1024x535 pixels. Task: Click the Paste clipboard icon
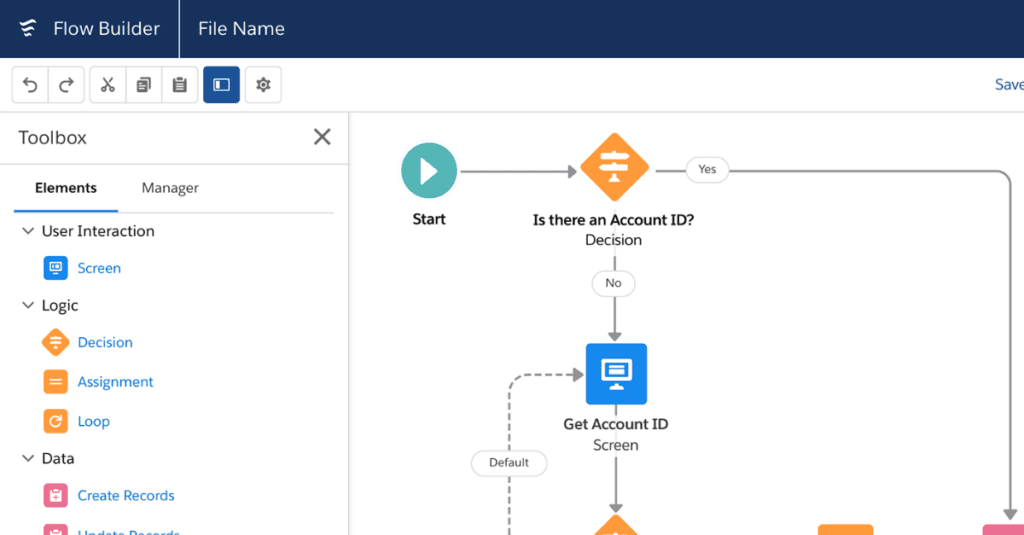[x=180, y=85]
